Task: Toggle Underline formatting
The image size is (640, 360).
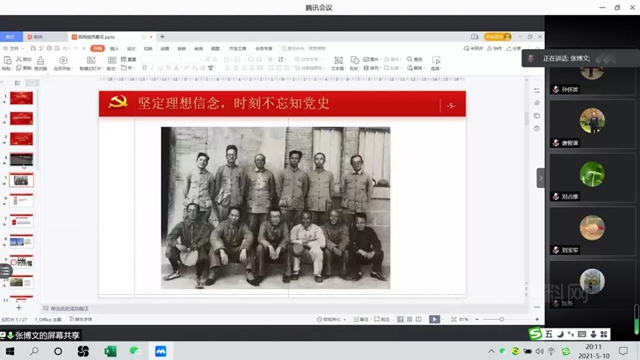Action: [x=160, y=68]
